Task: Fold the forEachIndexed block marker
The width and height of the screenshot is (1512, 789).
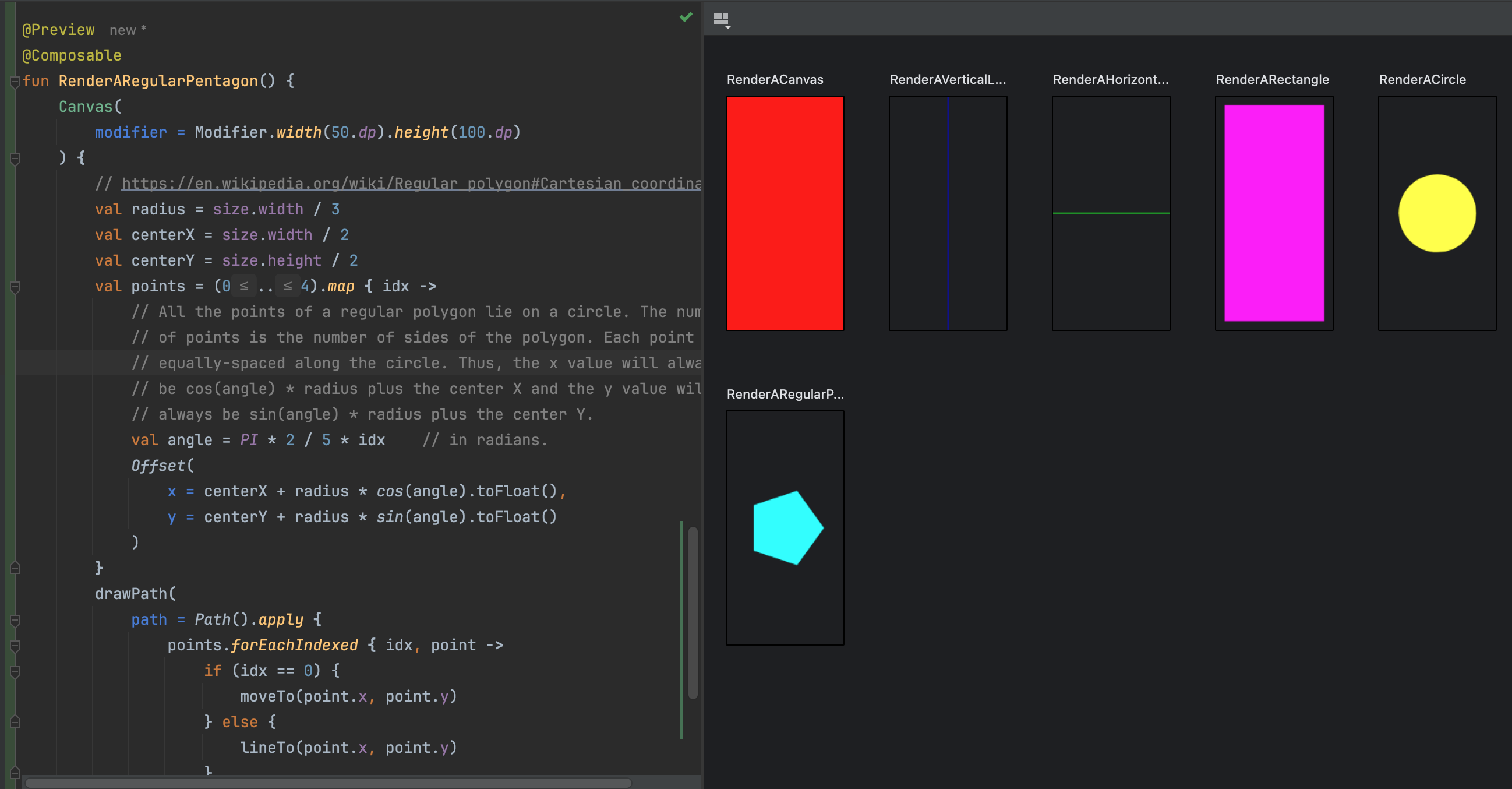Action: [x=15, y=646]
